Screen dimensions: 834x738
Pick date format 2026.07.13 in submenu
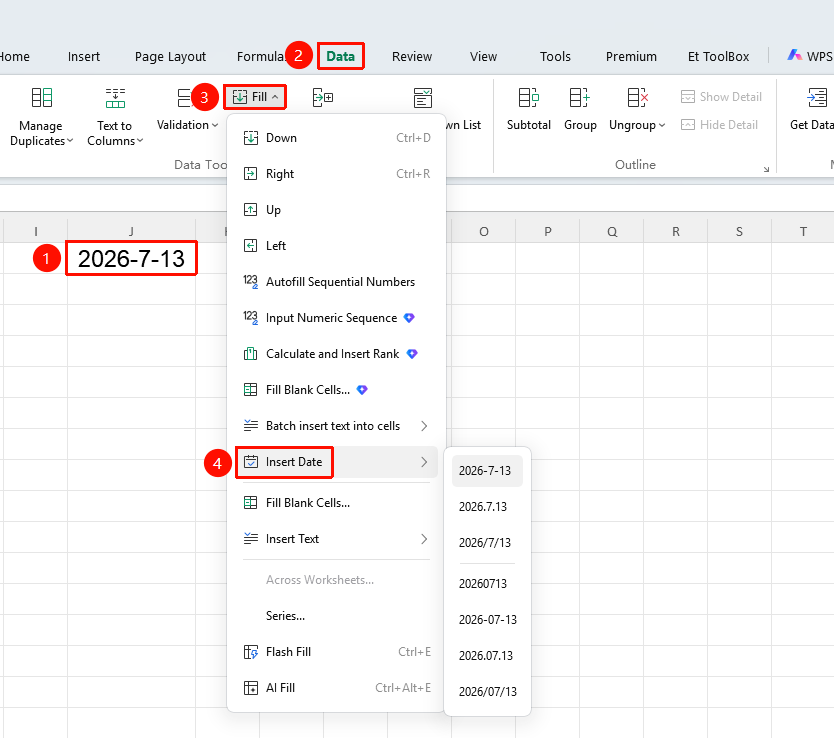tap(487, 656)
